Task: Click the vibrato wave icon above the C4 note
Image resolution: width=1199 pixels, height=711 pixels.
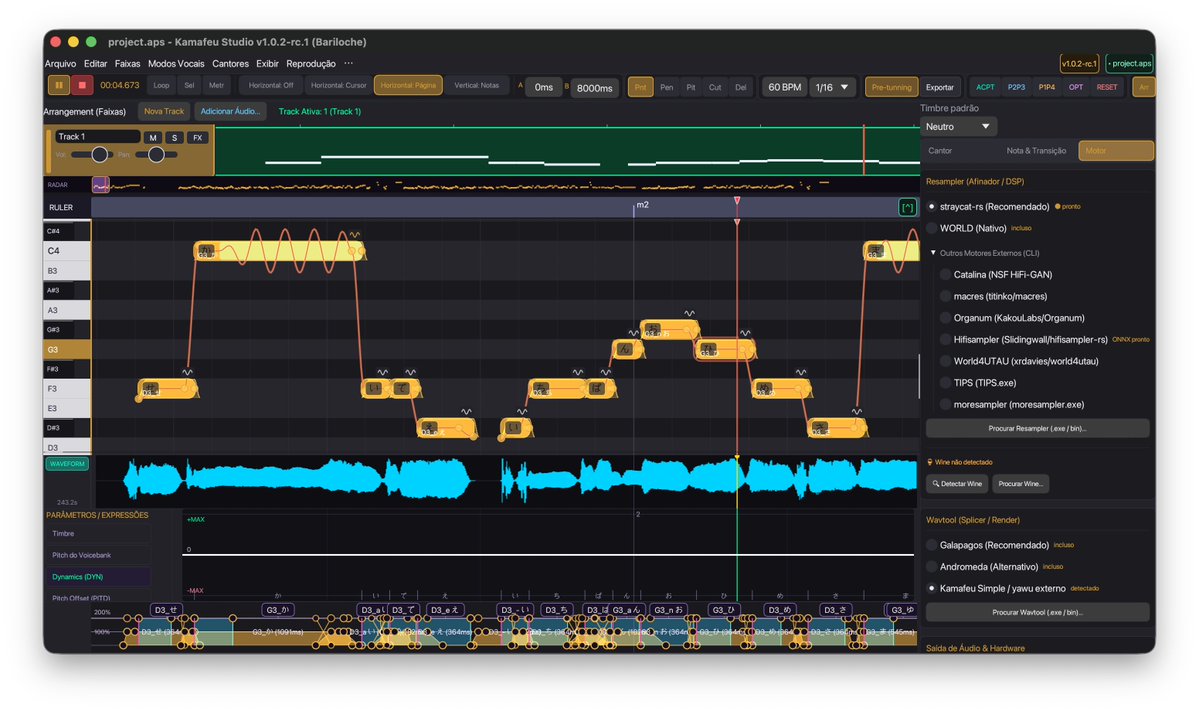Action: [x=355, y=235]
